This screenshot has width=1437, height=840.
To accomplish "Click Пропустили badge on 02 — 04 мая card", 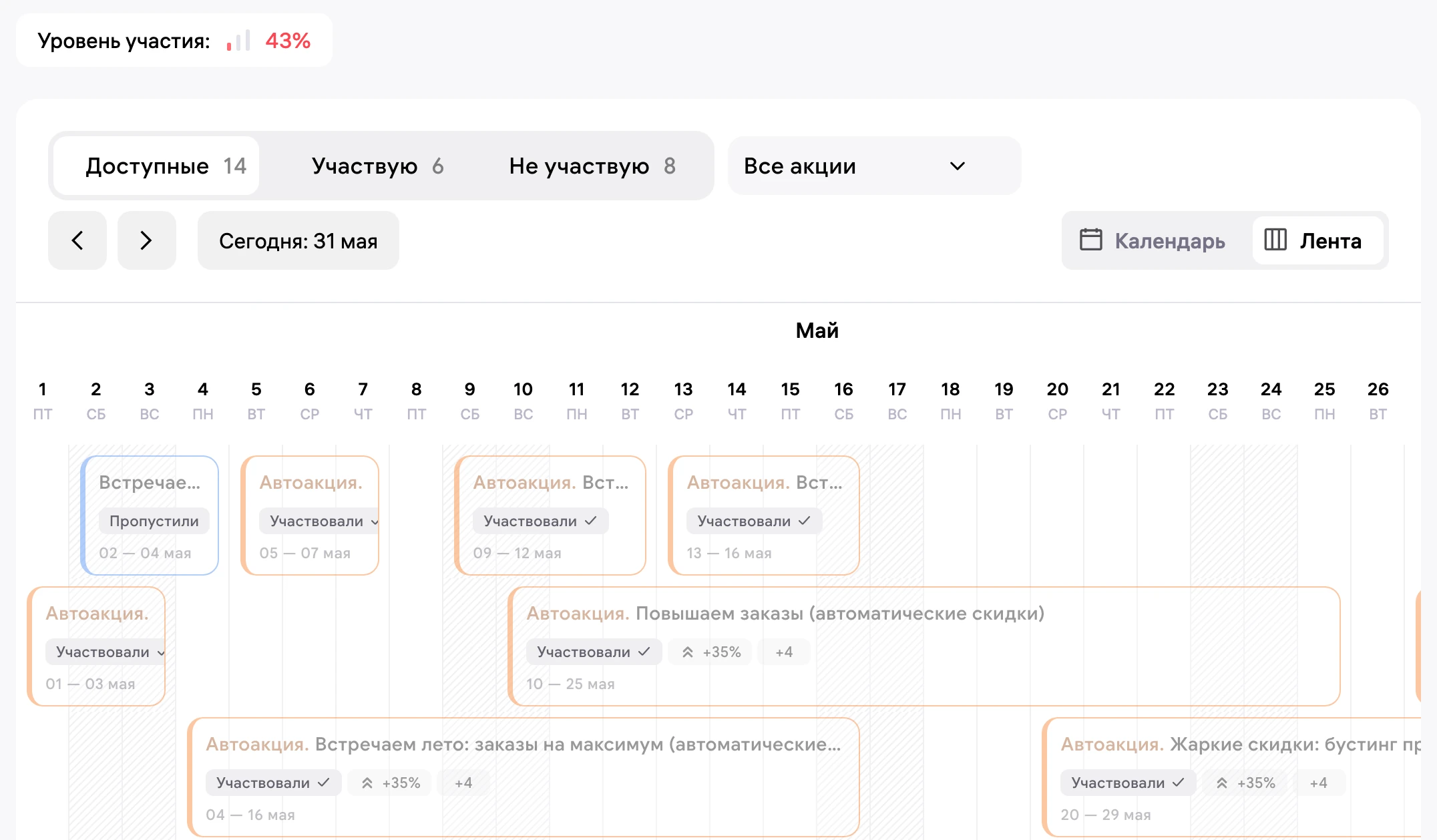I will coord(154,521).
